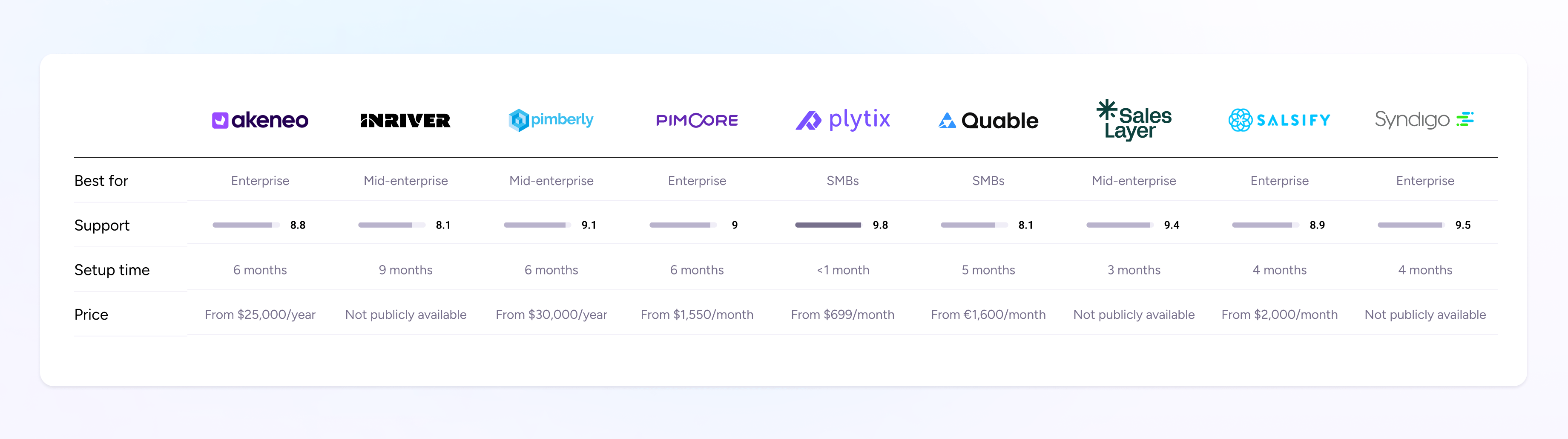Click the Plytix support bar rated 9.8
This screenshot has width=1568, height=439.
pyautogui.click(x=828, y=225)
